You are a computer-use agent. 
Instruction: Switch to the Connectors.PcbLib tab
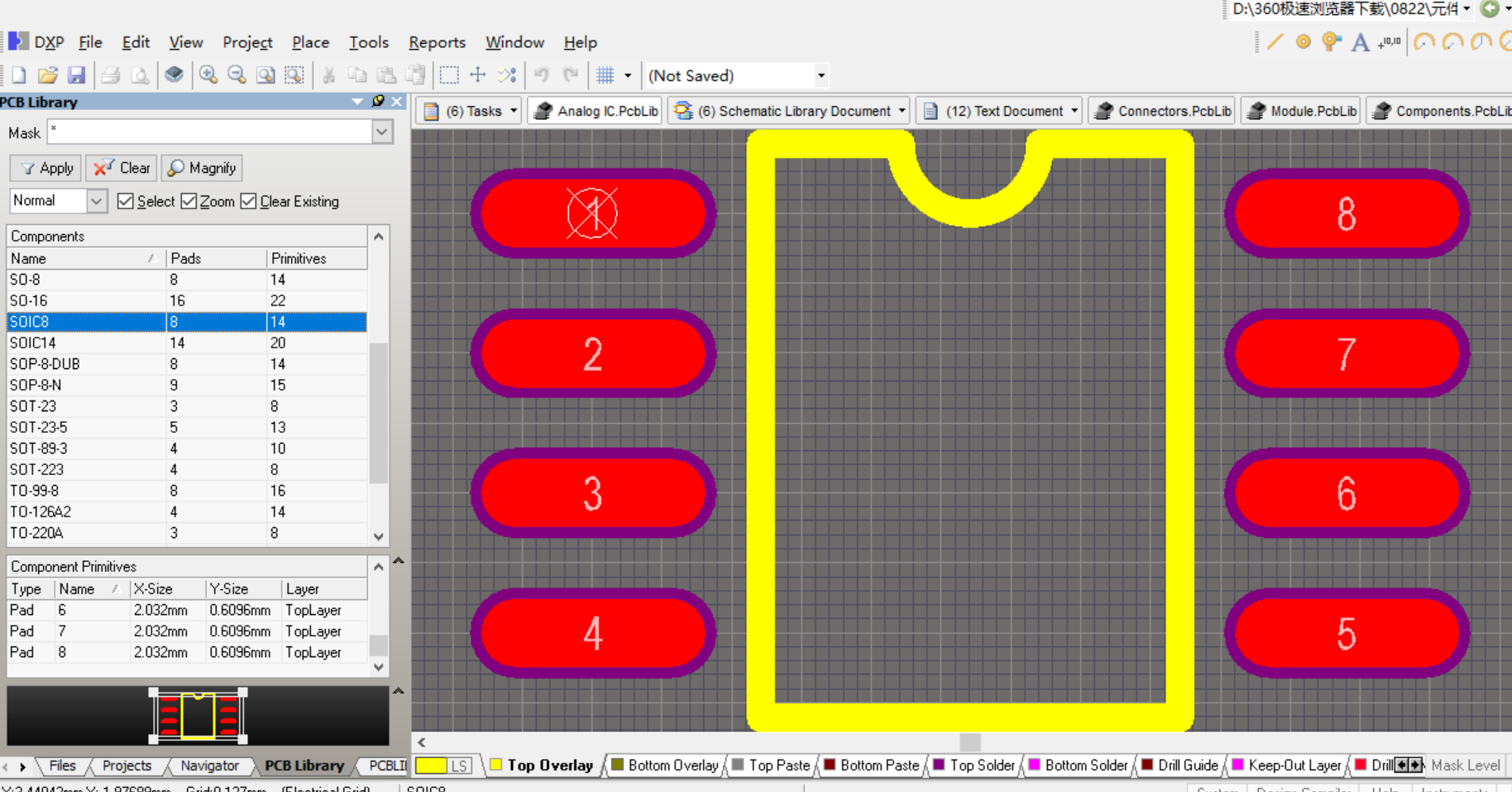point(1162,111)
